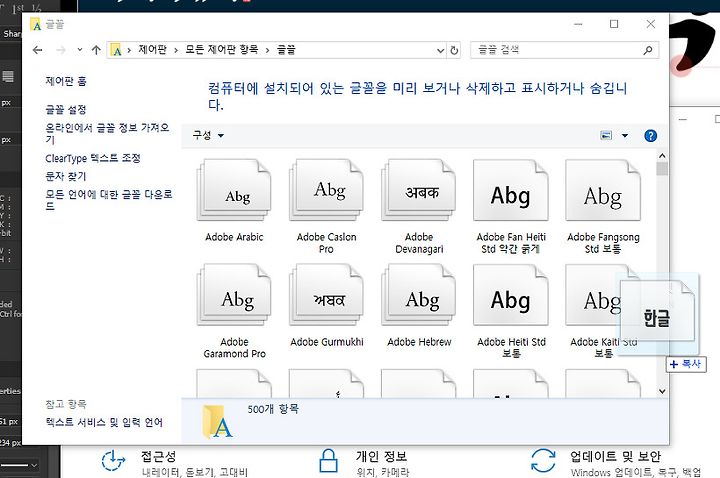Screen dimensions: 720x478
Task: Go back with the back arrow
Action: (x=38, y=50)
